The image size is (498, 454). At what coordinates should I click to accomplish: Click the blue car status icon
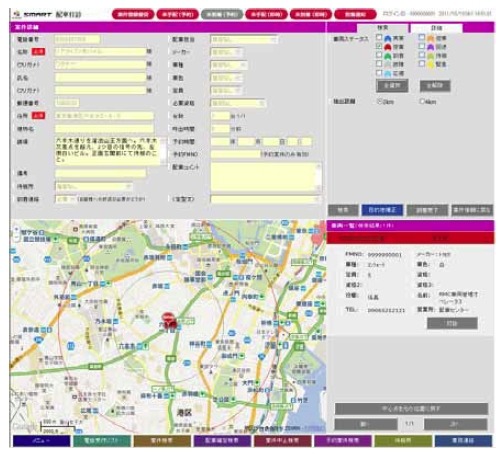(388, 38)
